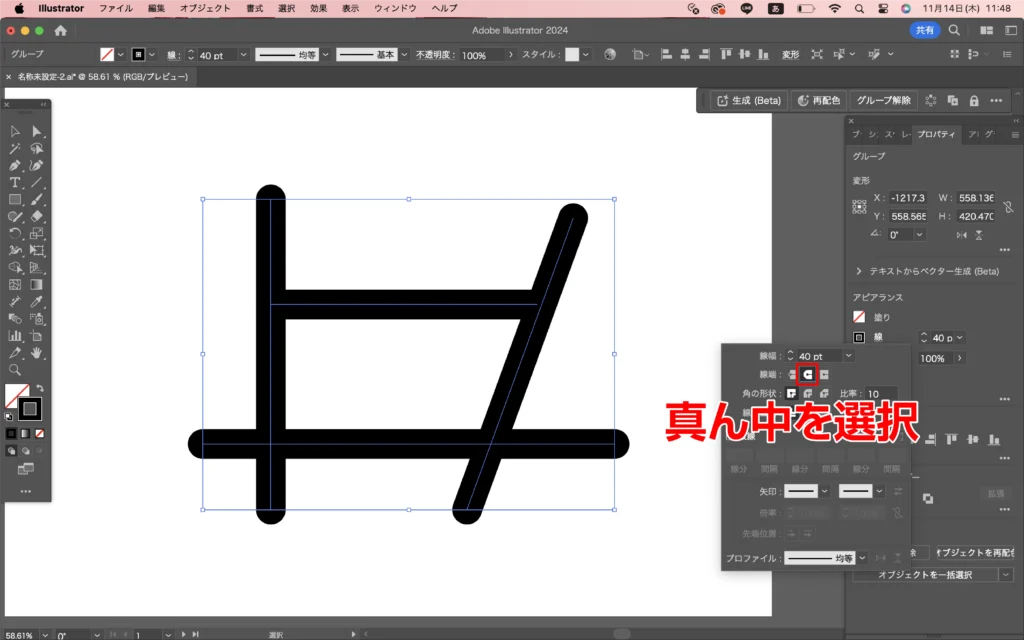The width and height of the screenshot is (1024, 640).
Task: Pick the Pen tool in toolbox
Action: 15,165
